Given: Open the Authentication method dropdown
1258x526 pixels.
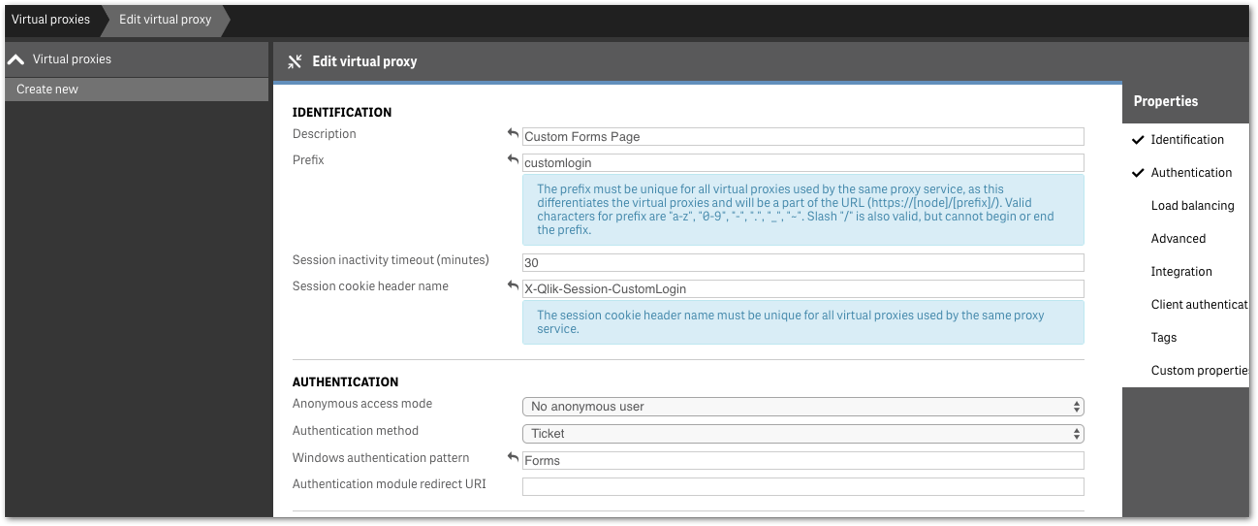Looking at the screenshot, I should click(802, 434).
